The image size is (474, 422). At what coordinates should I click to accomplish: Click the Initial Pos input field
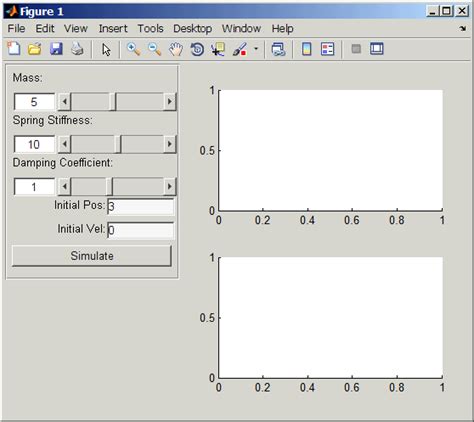coord(140,206)
